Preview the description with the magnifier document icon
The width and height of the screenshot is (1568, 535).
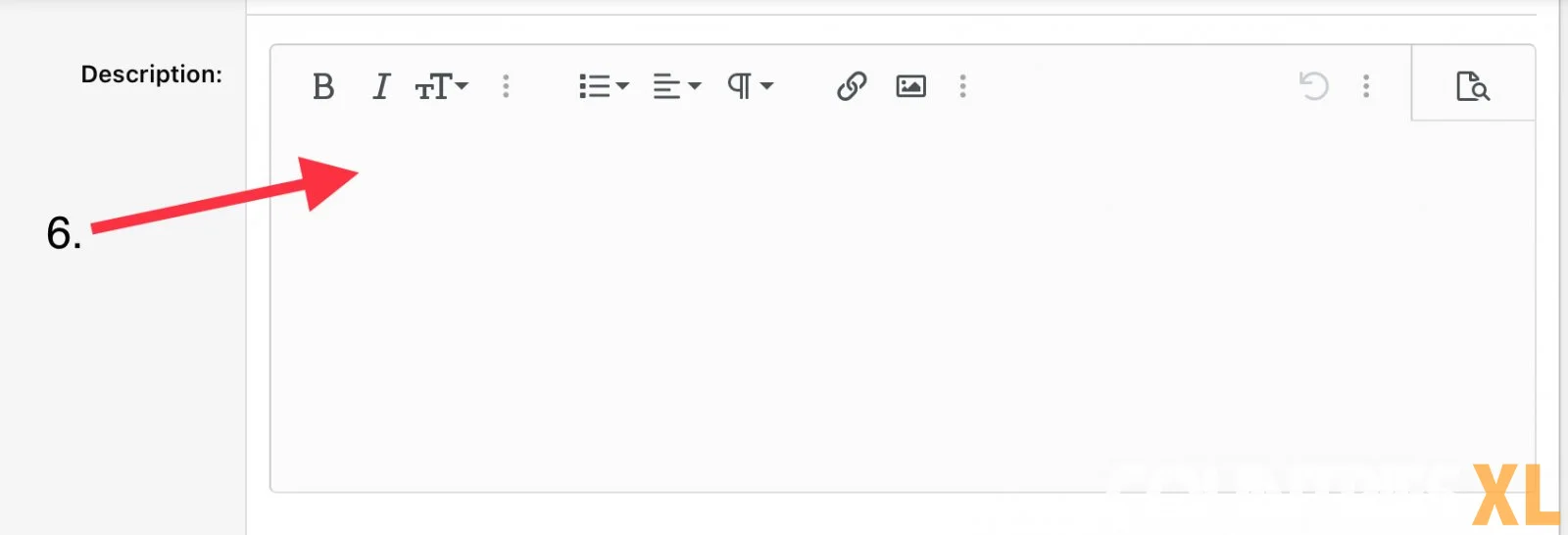pos(1473,86)
